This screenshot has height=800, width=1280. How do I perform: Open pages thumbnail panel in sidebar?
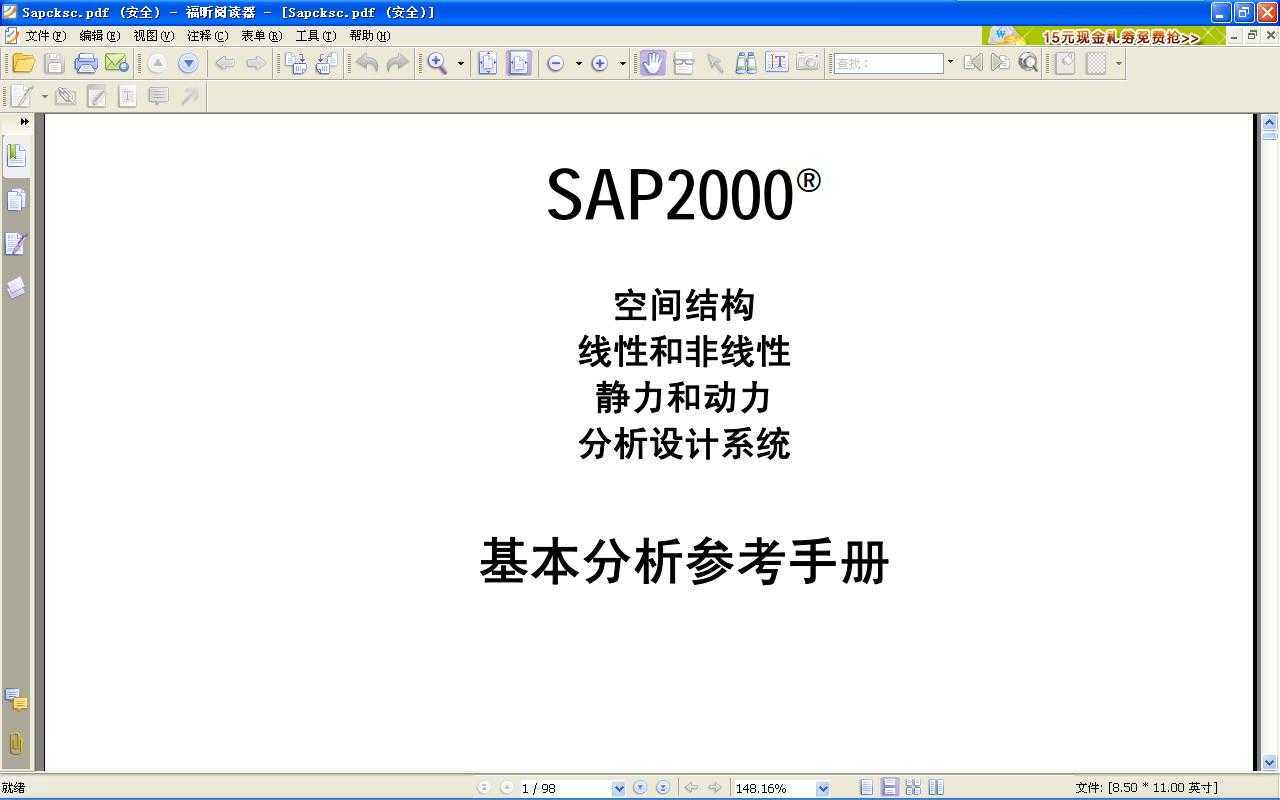click(16, 200)
